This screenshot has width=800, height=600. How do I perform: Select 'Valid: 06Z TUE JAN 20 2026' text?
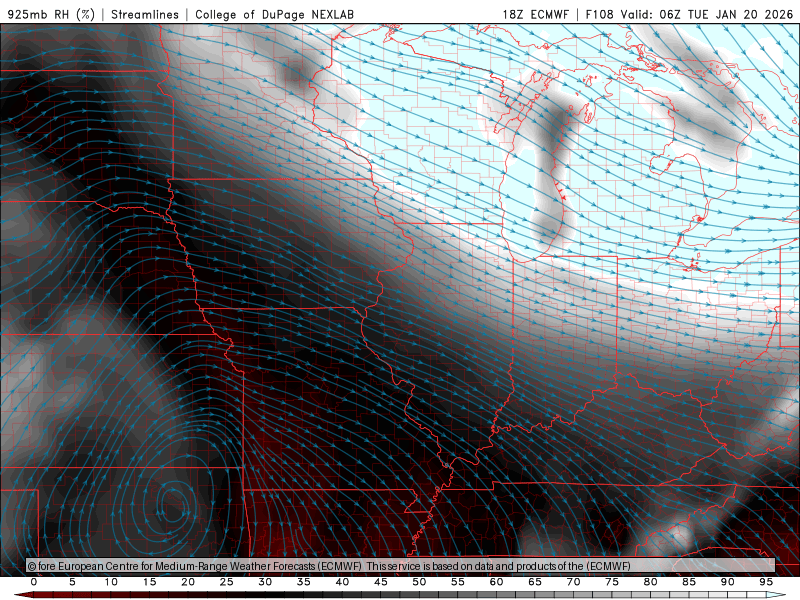coord(707,14)
